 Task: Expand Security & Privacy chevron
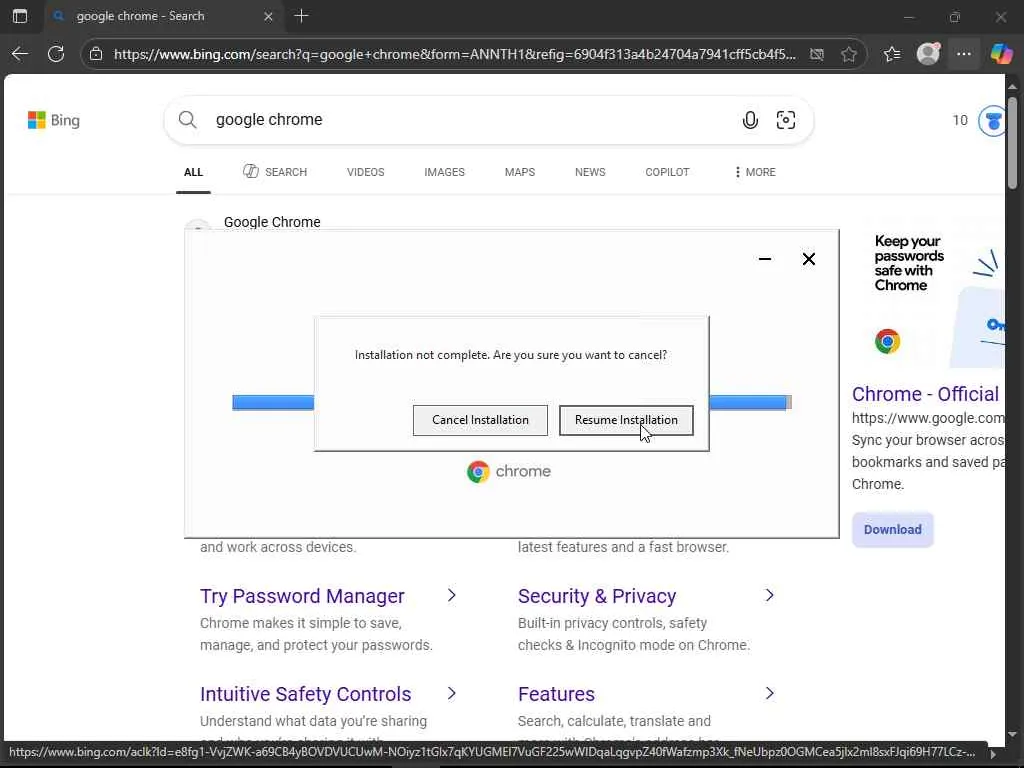[x=769, y=595]
